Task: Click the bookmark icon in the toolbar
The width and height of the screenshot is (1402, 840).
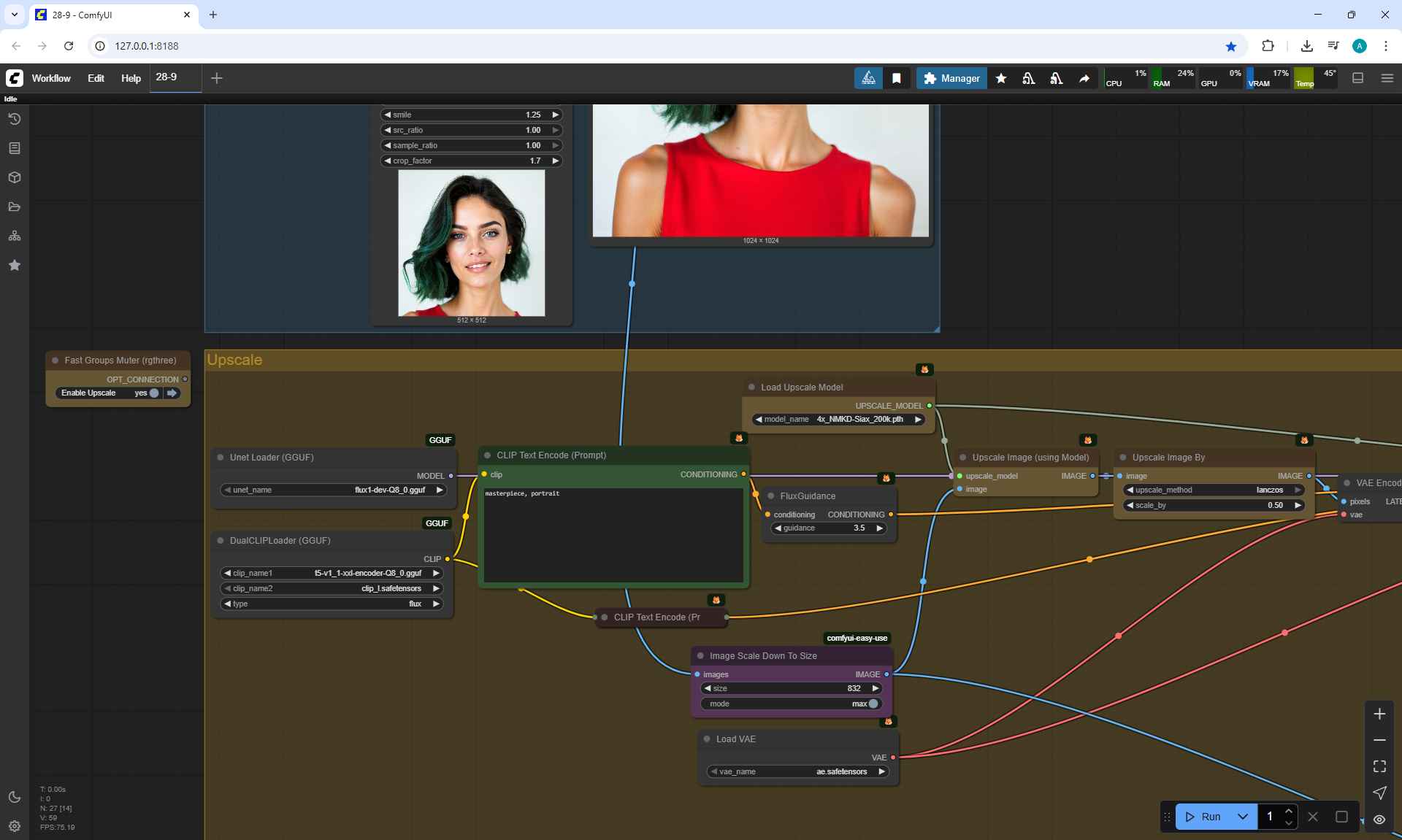Action: tap(896, 78)
